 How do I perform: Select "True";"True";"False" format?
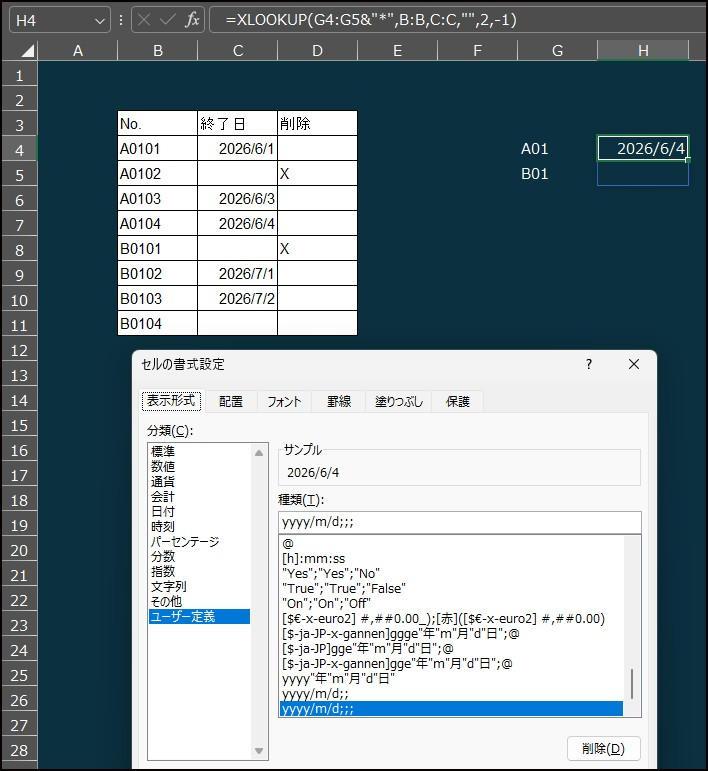click(452, 589)
